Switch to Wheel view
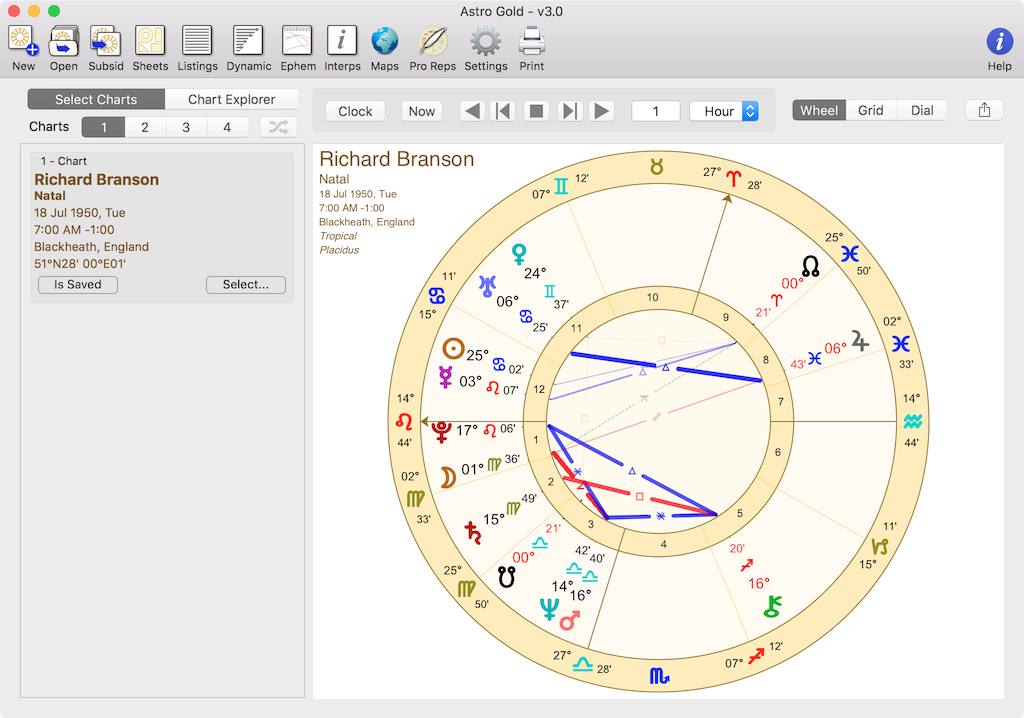Viewport: 1024px width, 718px height. coord(819,110)
